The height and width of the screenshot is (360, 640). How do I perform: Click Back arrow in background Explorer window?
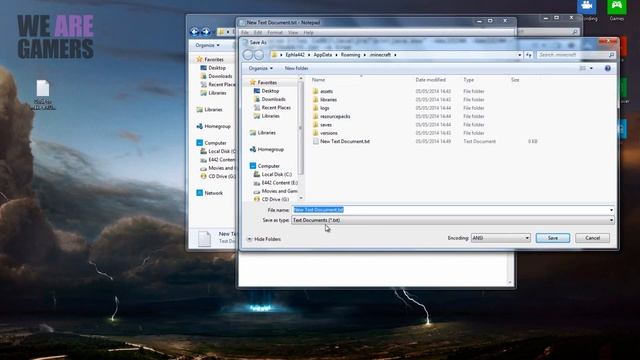(x=195, y=32)
